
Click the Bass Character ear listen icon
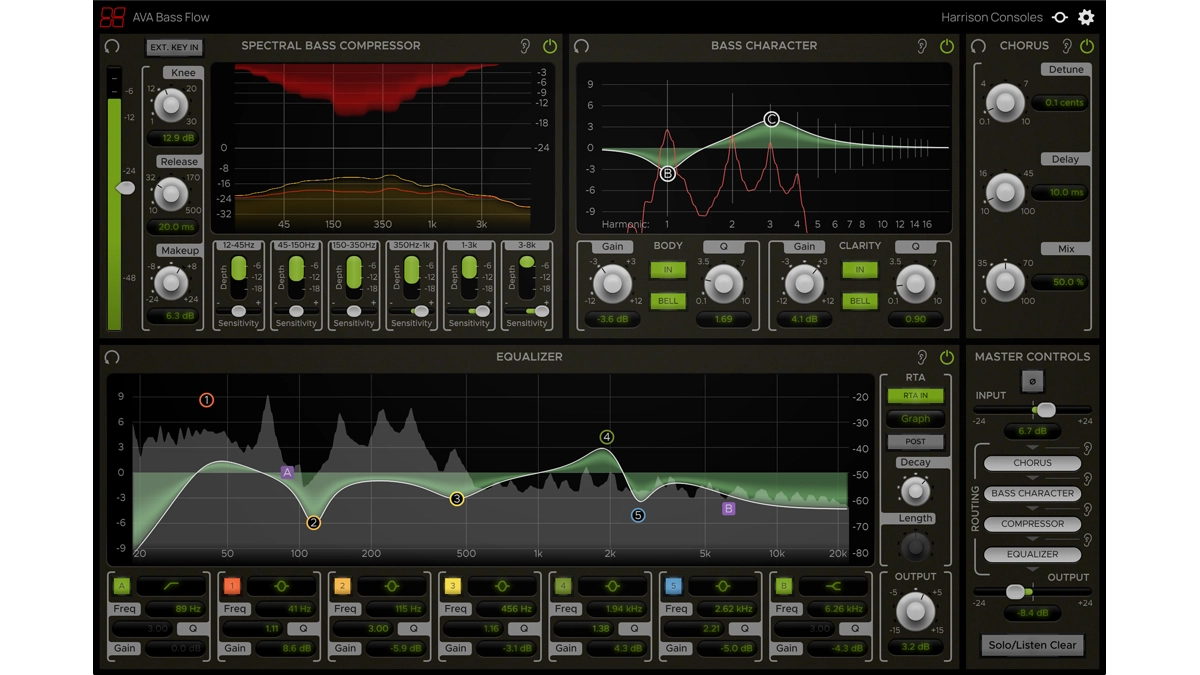click(x=922, y=46)
